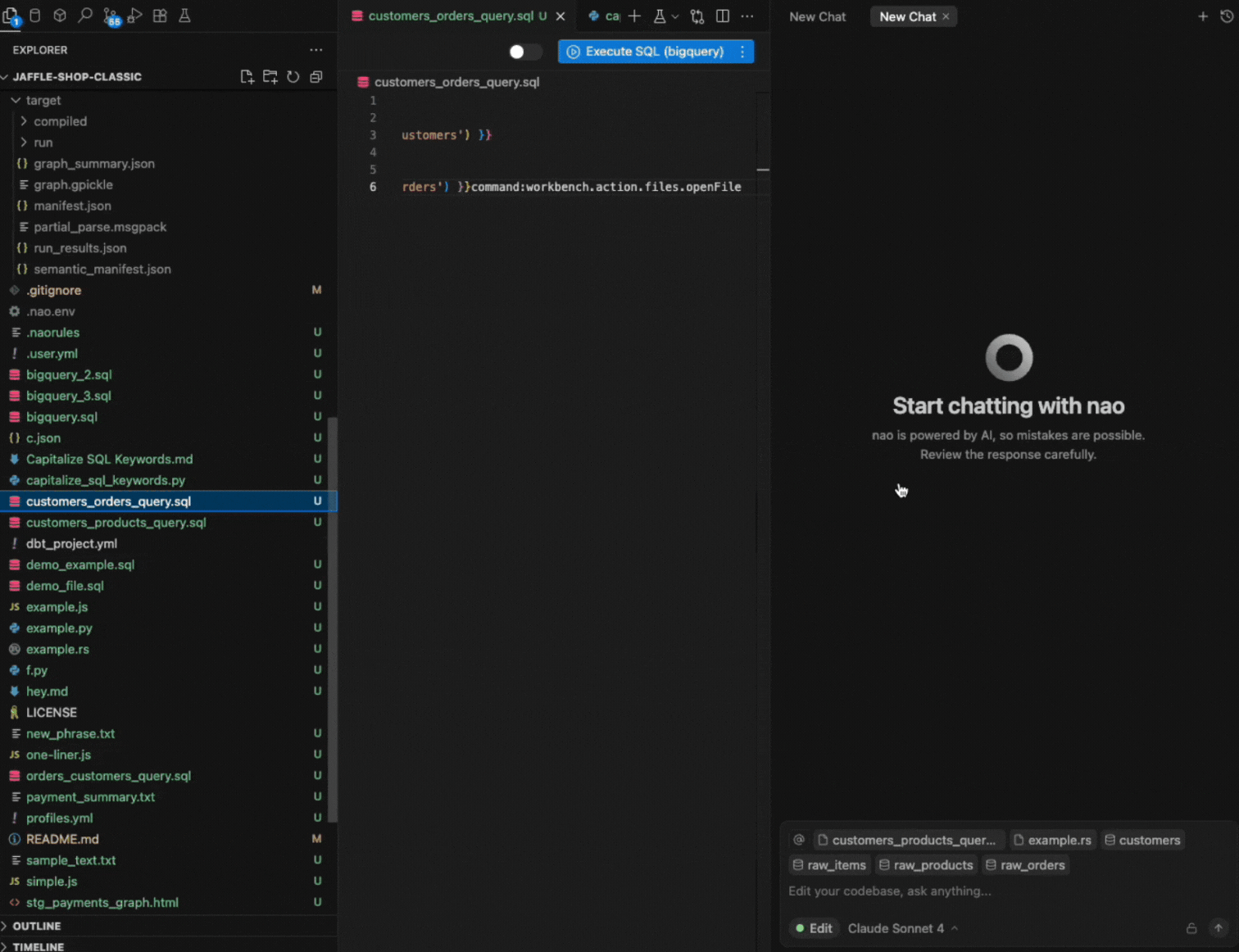
Task: Open chat history clock icon
Action: (x=1227, y=16)
